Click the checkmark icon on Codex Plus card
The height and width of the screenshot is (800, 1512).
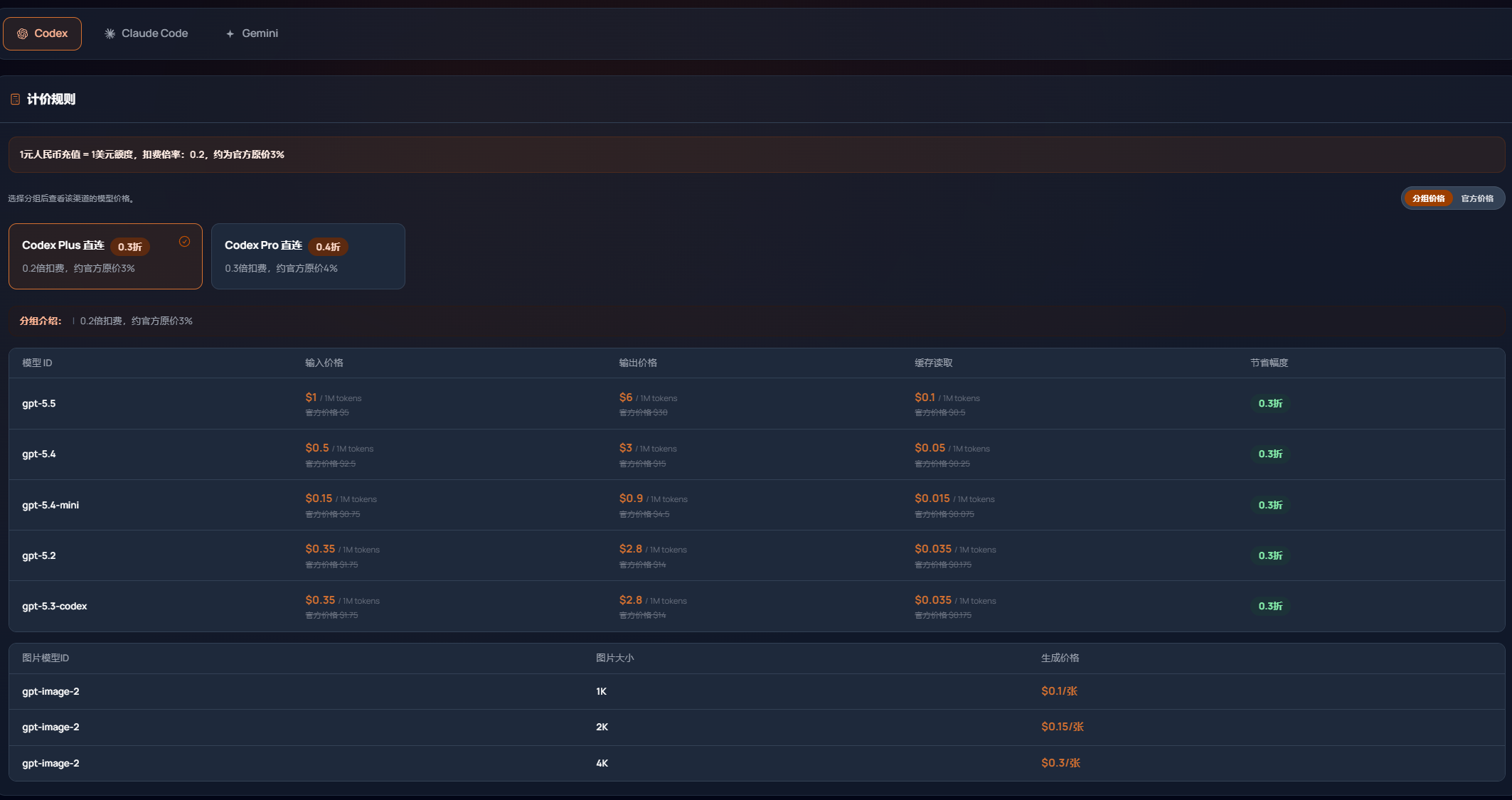tap(184, 242)
